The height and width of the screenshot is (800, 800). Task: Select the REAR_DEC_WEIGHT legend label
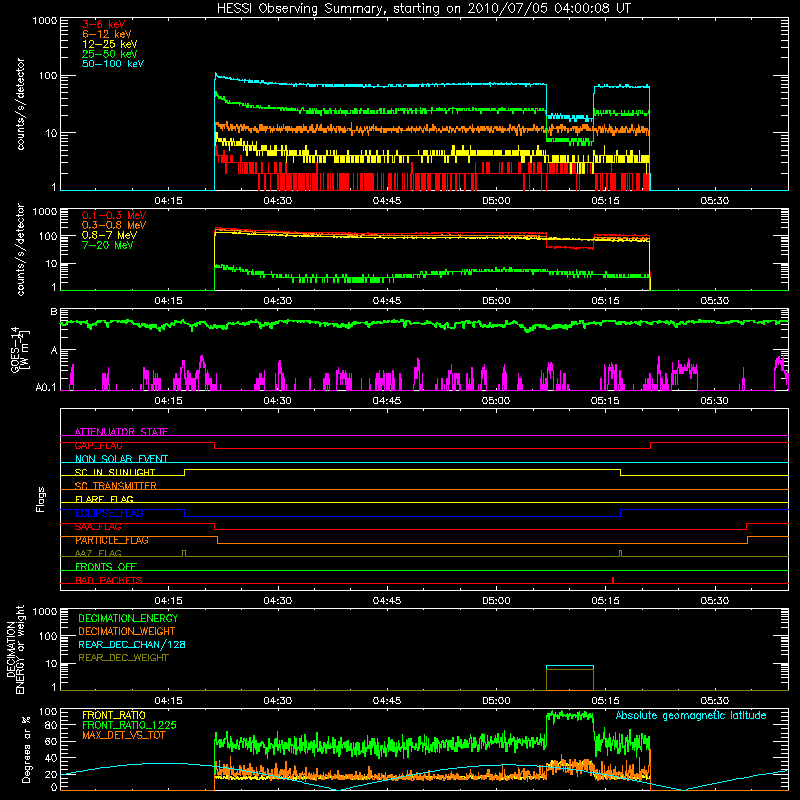pyautogui.click(x=123, y=658)
